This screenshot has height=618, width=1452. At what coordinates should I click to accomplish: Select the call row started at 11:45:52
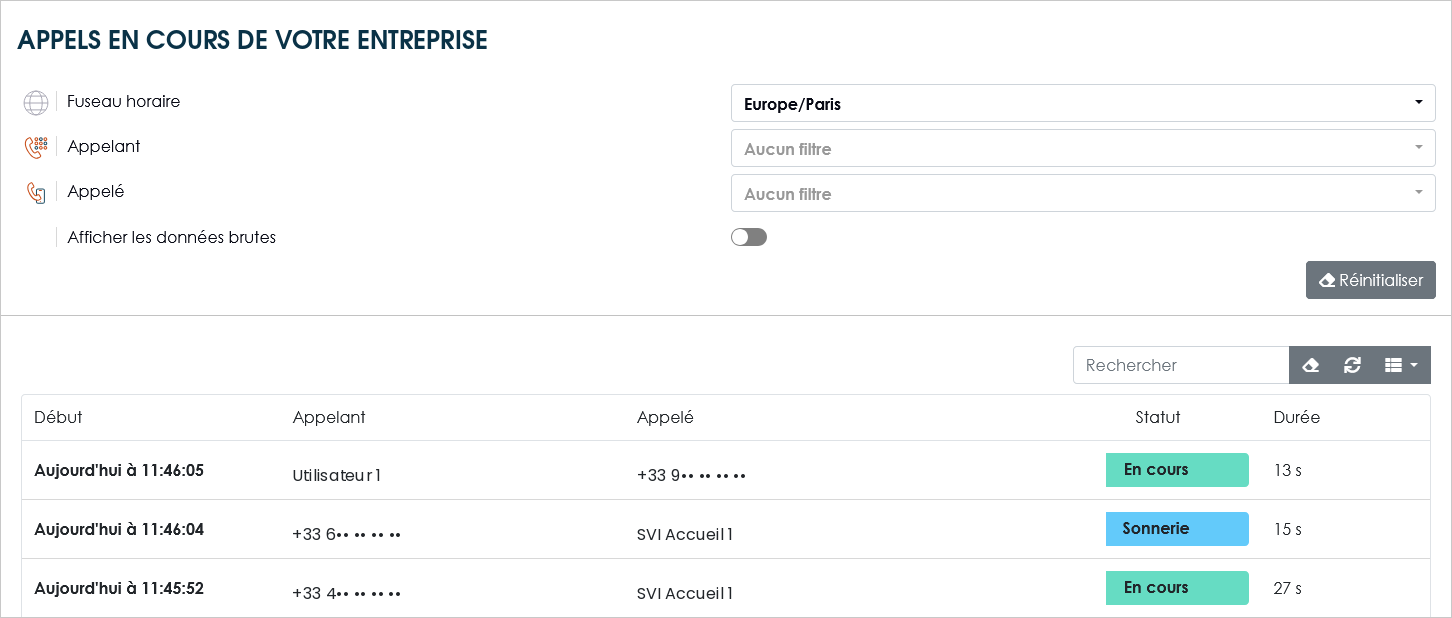coord(726,588)
